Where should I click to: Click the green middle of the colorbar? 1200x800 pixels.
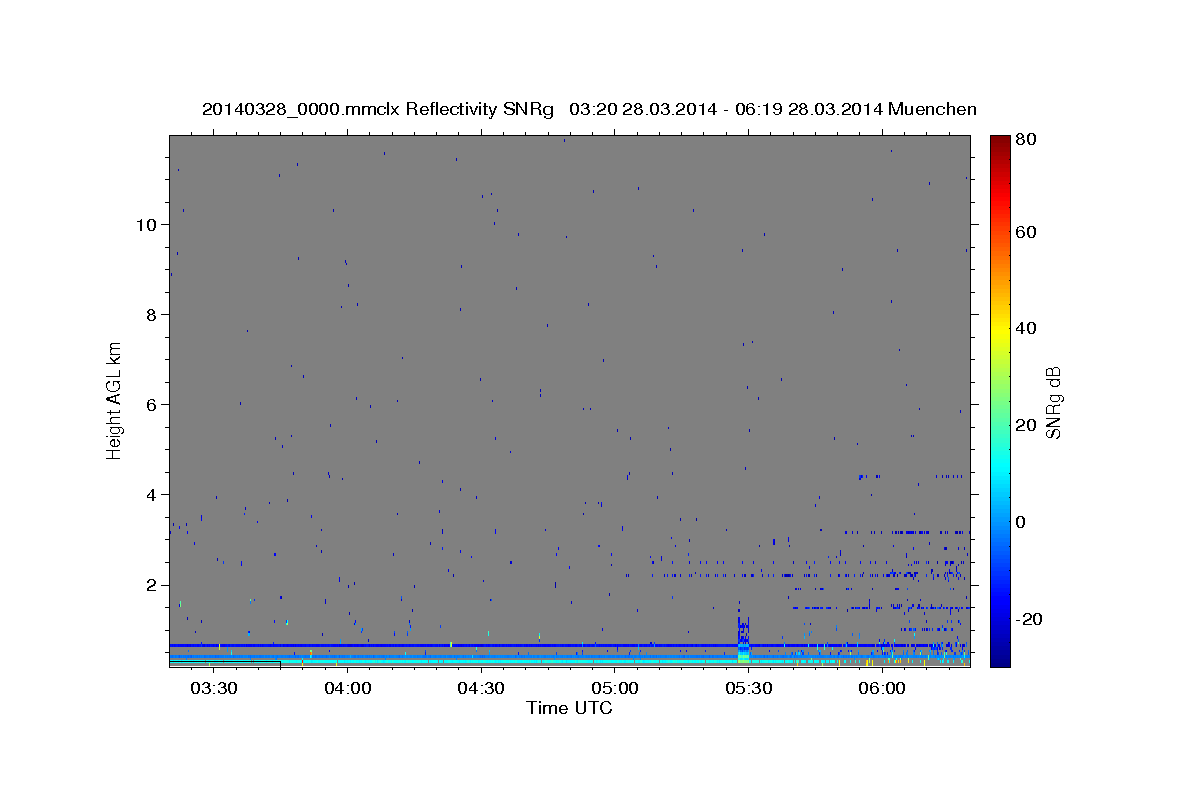pyautogui.click(x=1000, y=400)
